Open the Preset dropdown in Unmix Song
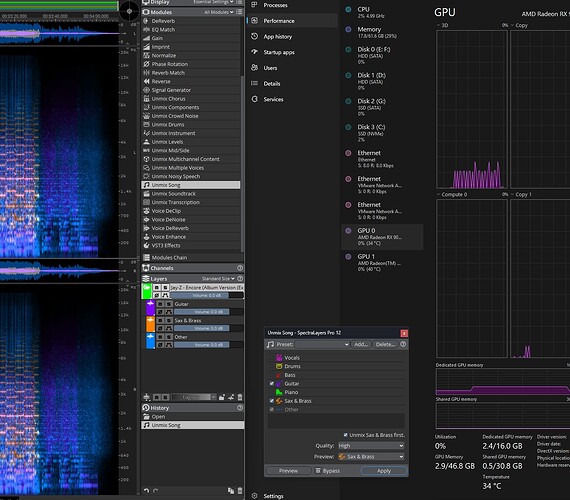 (x=322, y=344)
